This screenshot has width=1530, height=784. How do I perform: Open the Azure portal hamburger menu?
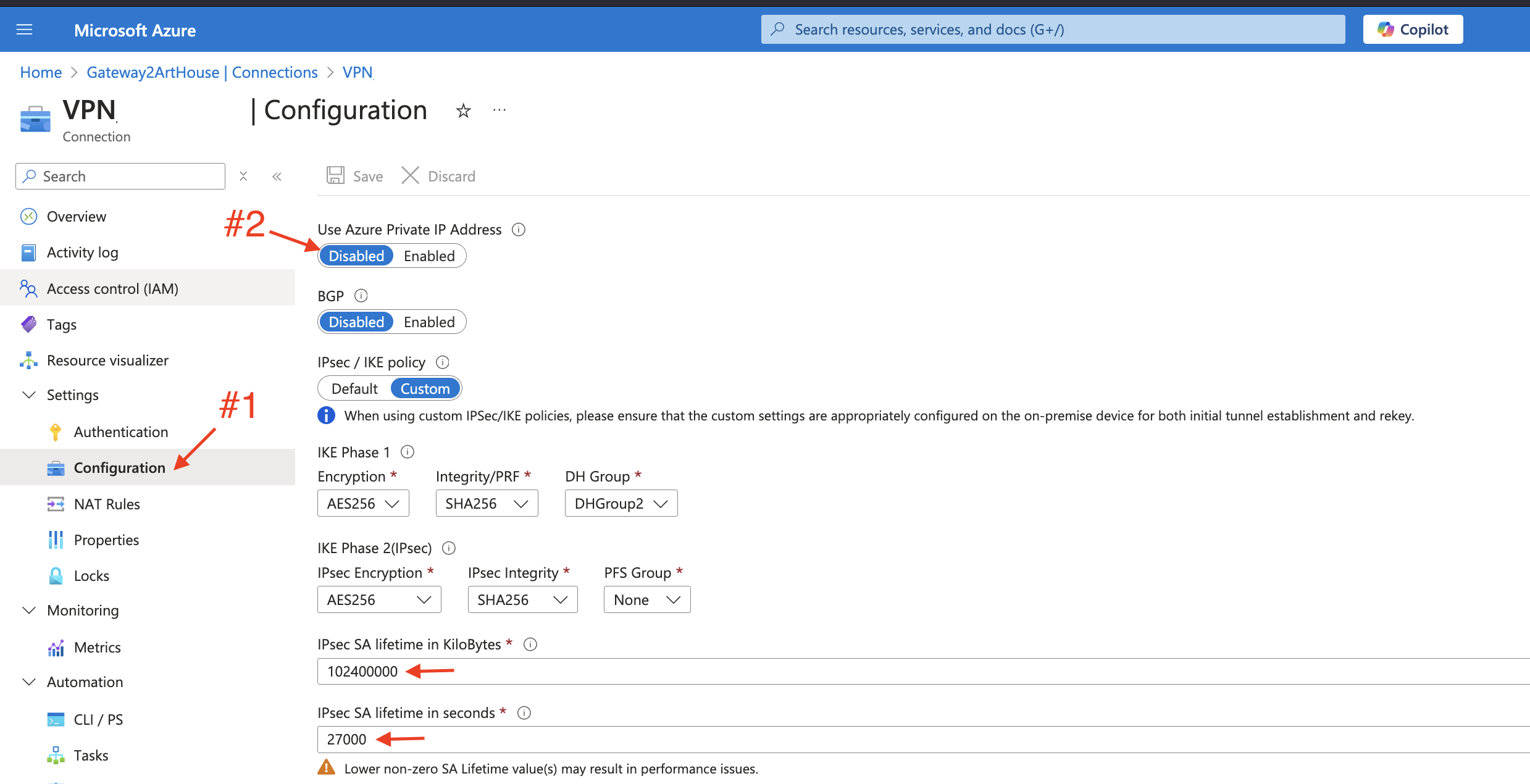24,30
